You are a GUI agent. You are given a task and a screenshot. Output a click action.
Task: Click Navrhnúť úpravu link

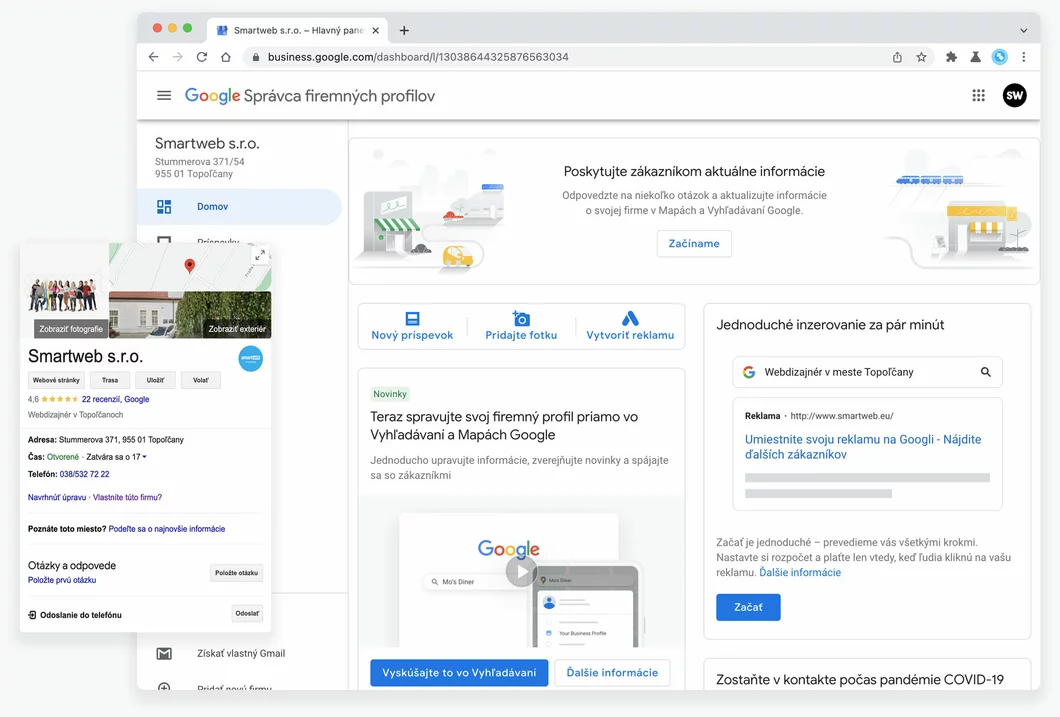click(x=57, y=497)
